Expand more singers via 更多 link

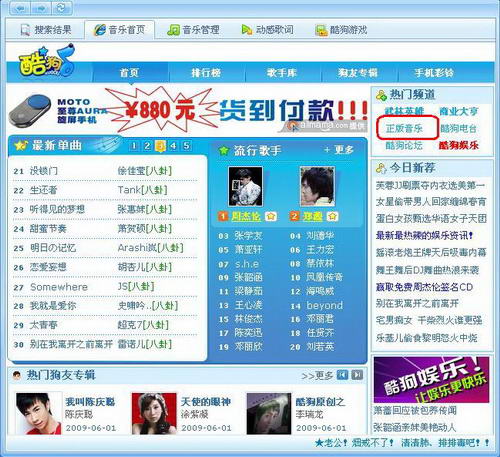click(x=339, y=150)
